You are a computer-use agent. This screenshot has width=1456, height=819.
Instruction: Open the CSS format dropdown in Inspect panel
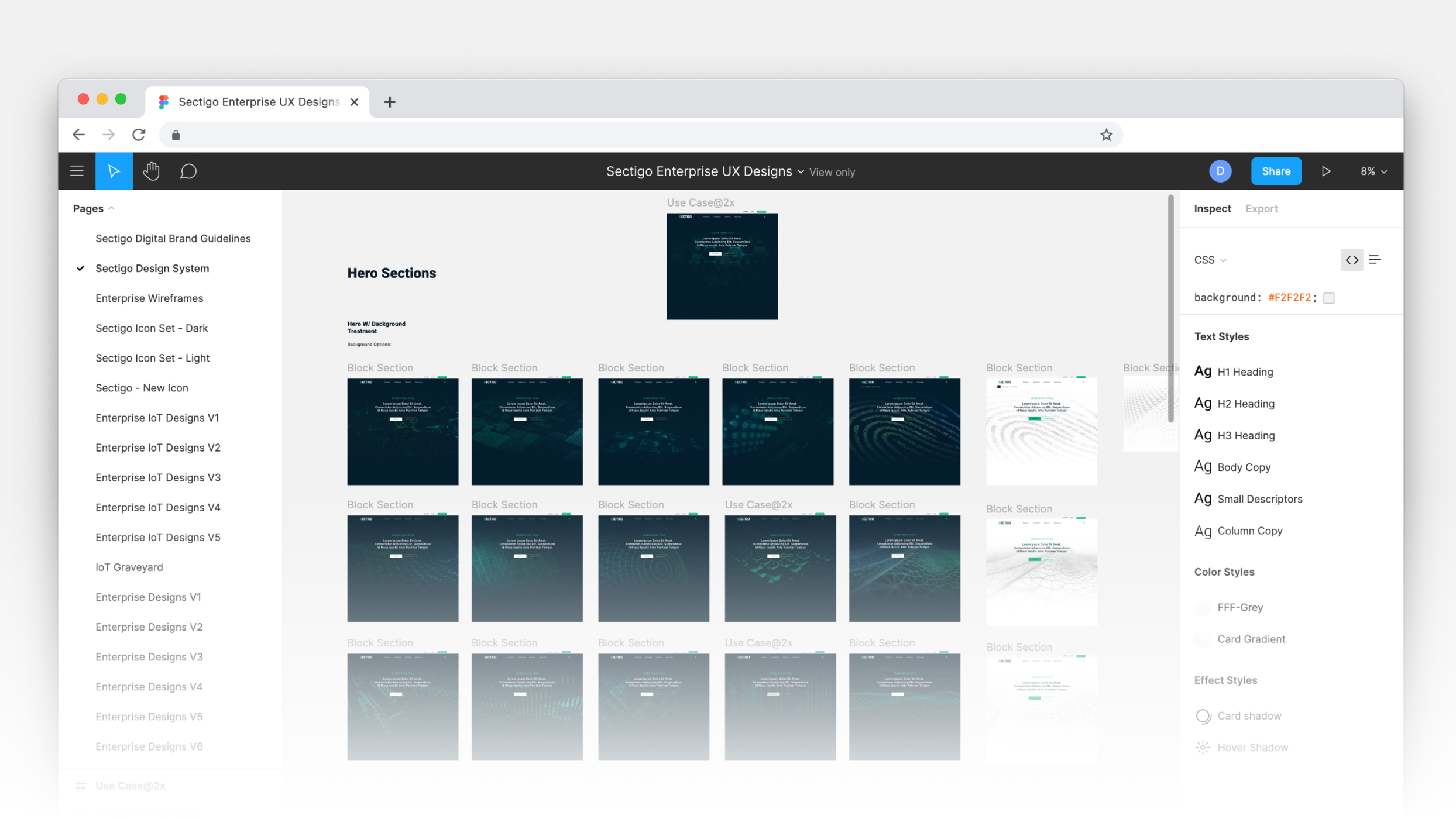[1209, 259]
